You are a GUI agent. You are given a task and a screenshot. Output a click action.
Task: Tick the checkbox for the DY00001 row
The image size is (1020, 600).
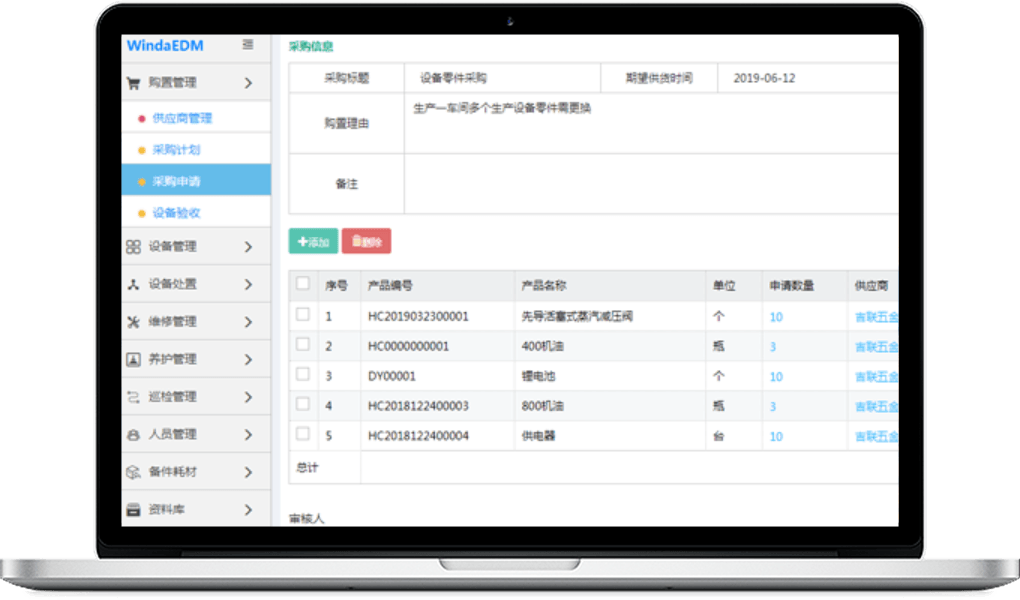coord(303,375)
